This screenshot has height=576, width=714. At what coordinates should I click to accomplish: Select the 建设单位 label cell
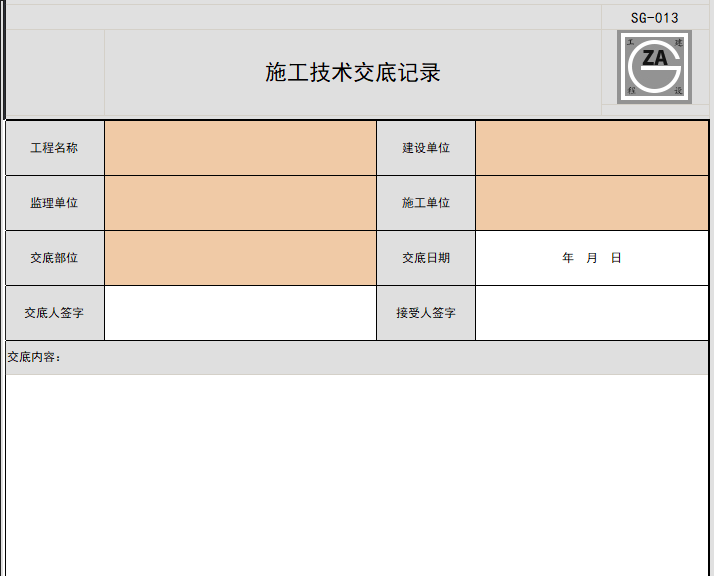[x=426, y=148]
